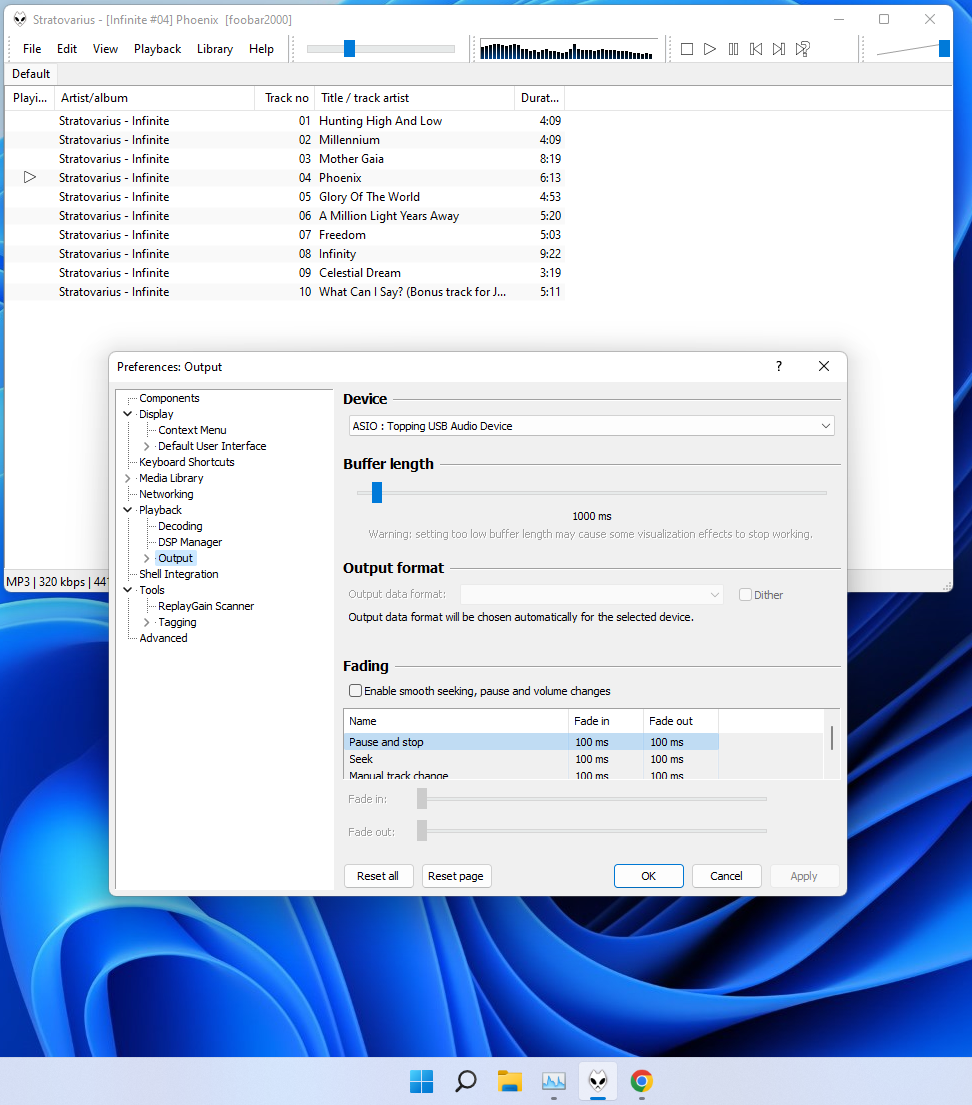Expand the Media Library node

(x=128, y=479)
